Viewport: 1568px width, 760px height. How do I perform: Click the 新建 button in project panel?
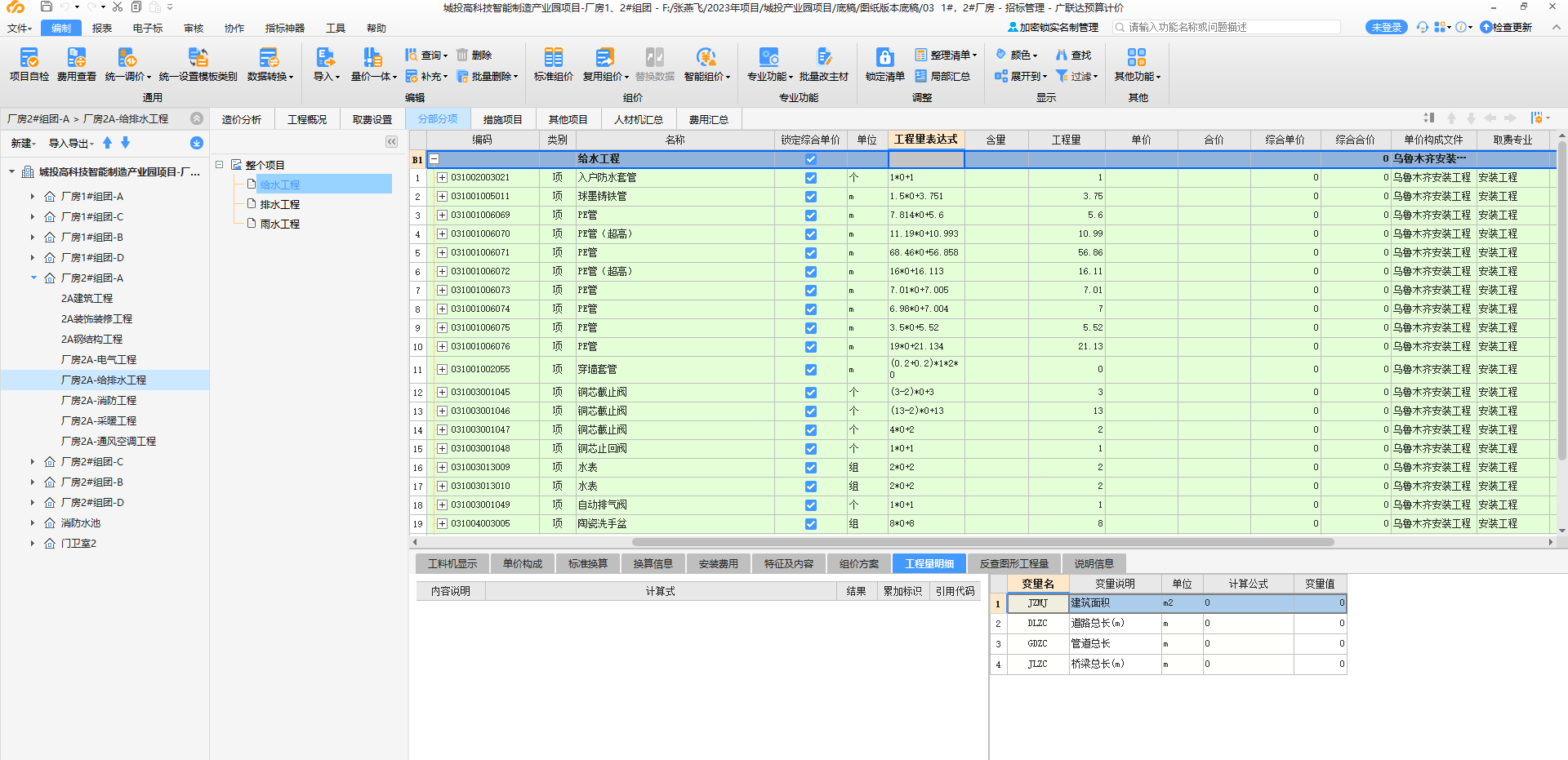tap(23, 143)
